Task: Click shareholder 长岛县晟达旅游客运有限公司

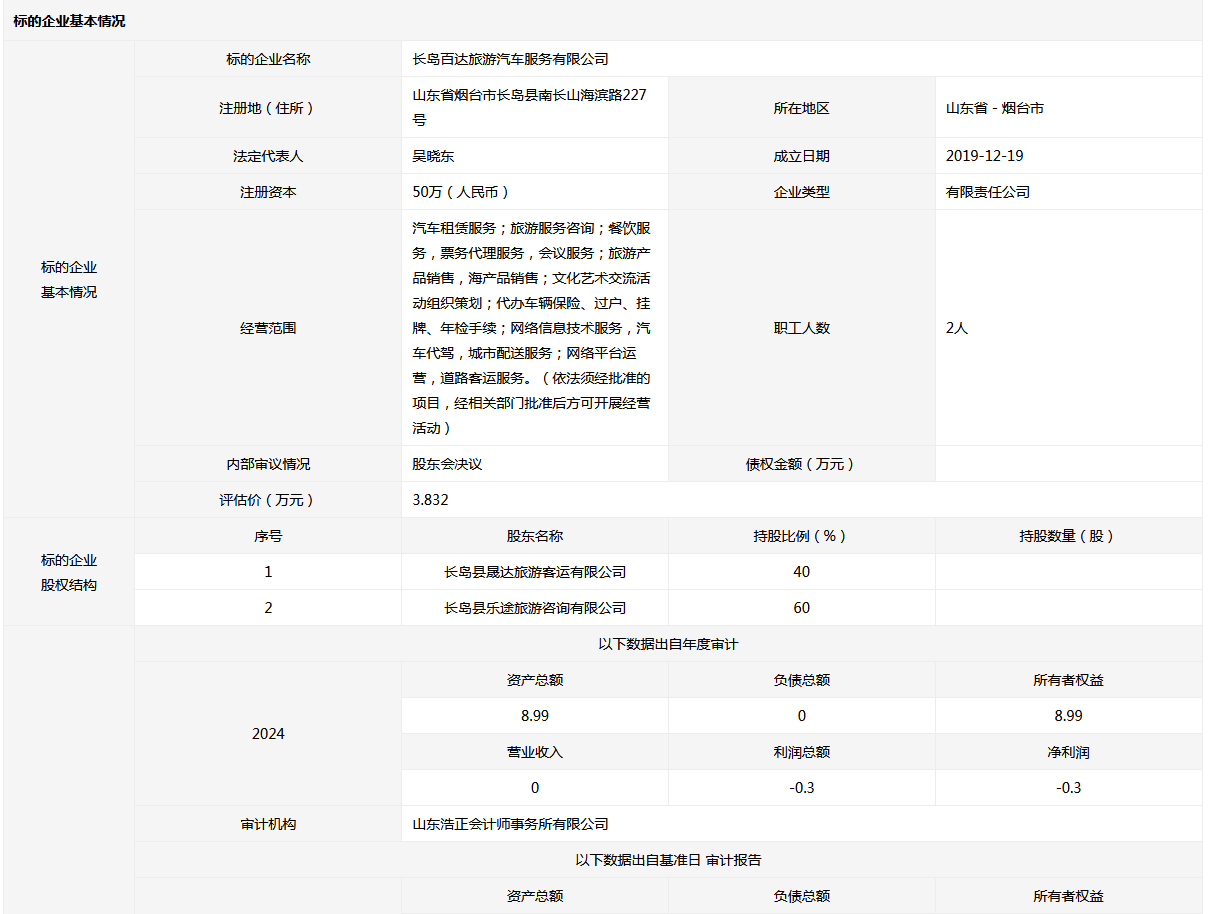Action: [x=535, y=572]
